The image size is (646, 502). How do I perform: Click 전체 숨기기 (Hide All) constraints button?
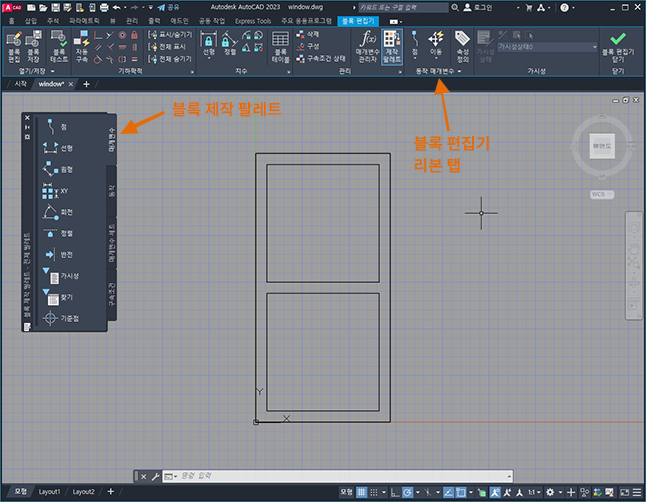coord(170,59)
